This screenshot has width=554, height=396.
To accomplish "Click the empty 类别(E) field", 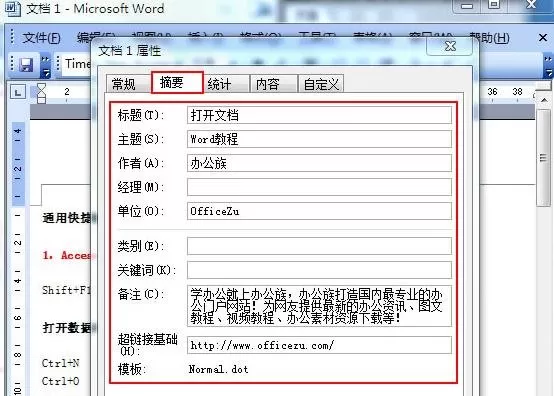I will [319, 246].
